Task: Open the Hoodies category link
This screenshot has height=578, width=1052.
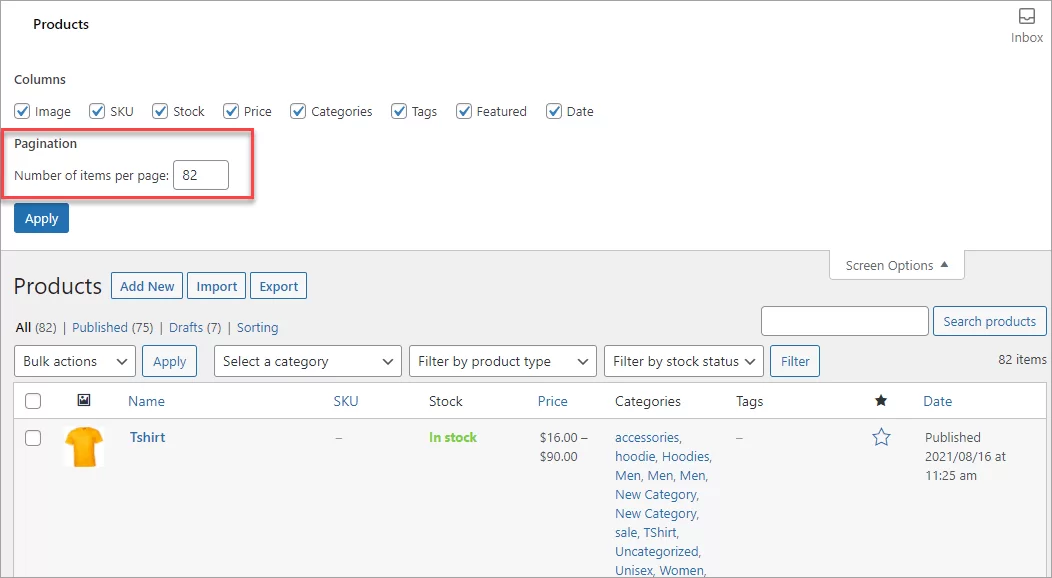Action: [687, 456]
